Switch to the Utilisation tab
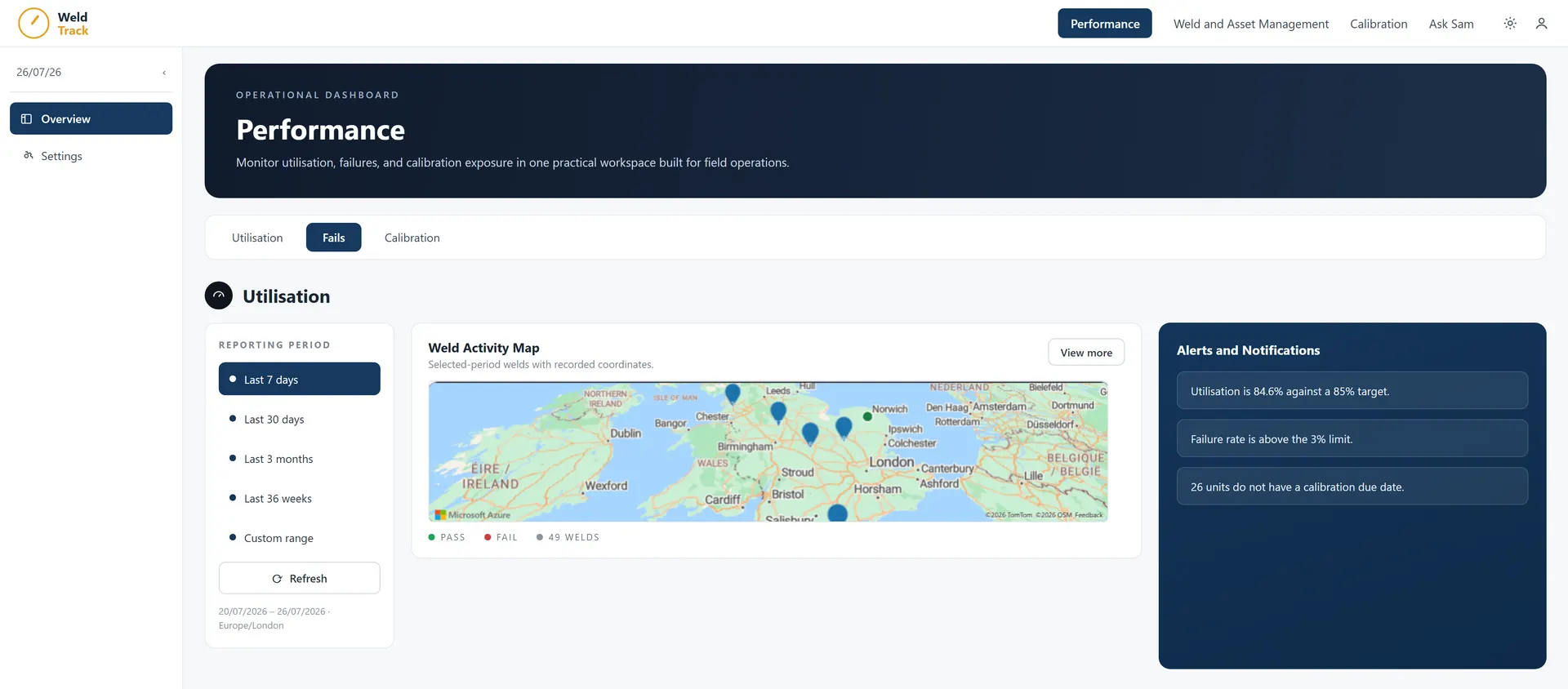The width and height of the screenshot is (1568, 689). tap(257, 238)
